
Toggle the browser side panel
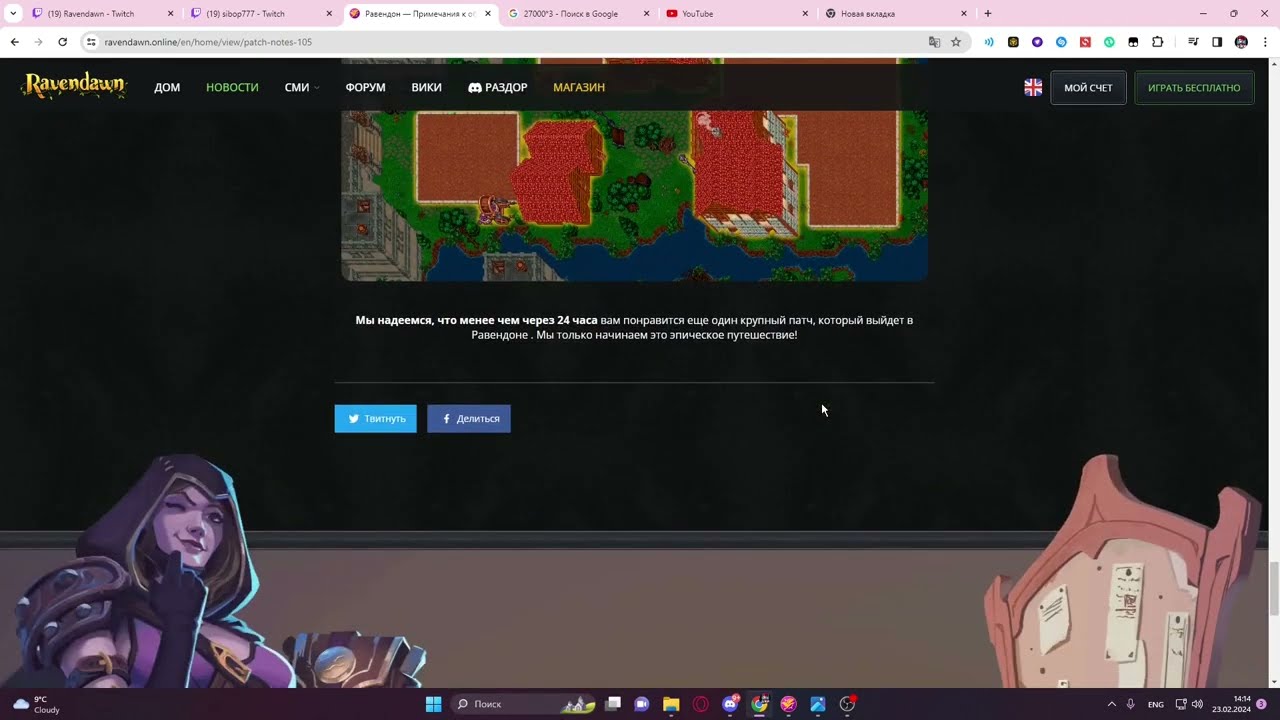click(1217, 42)
